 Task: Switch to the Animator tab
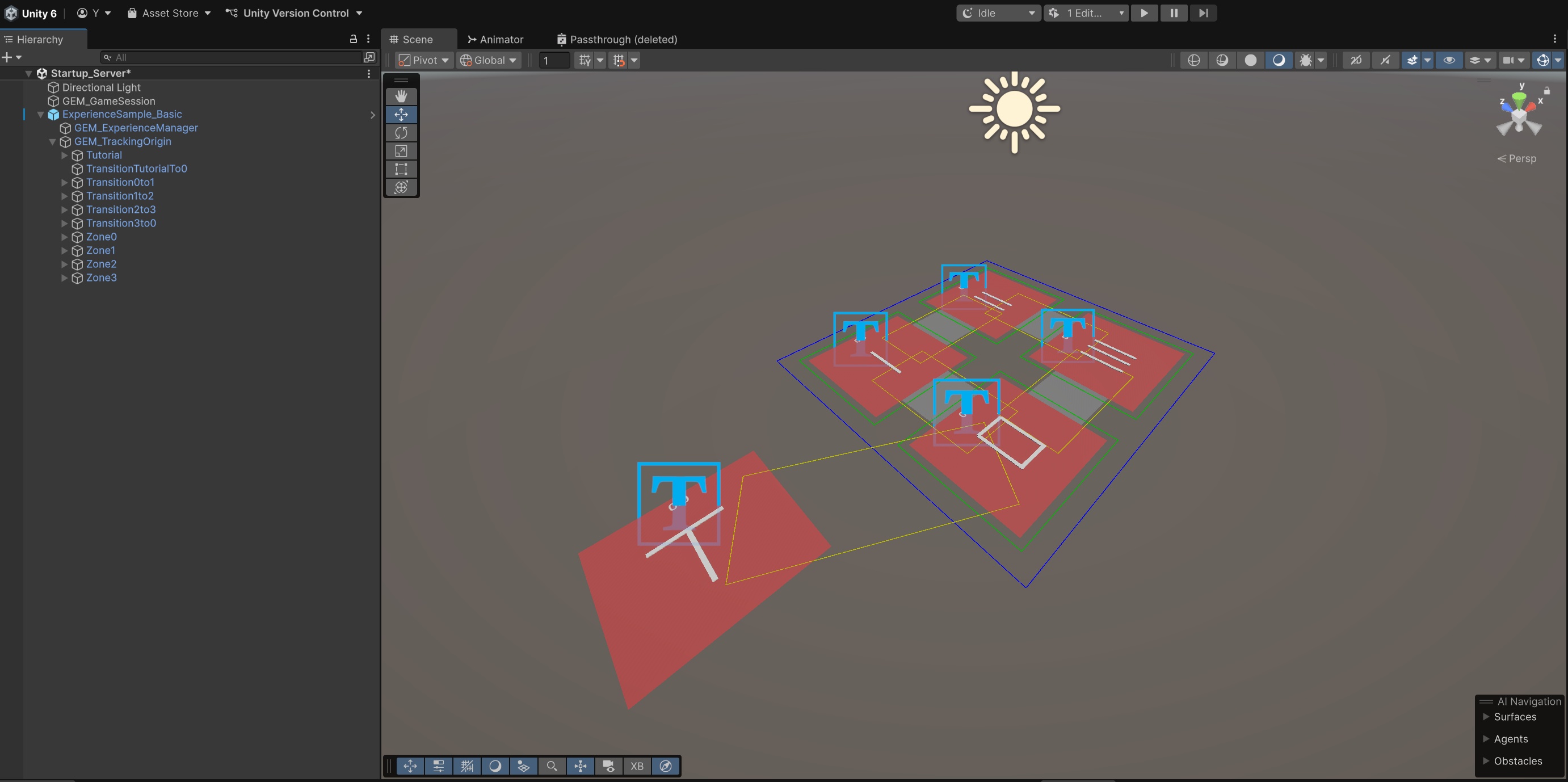pos(495,40)
